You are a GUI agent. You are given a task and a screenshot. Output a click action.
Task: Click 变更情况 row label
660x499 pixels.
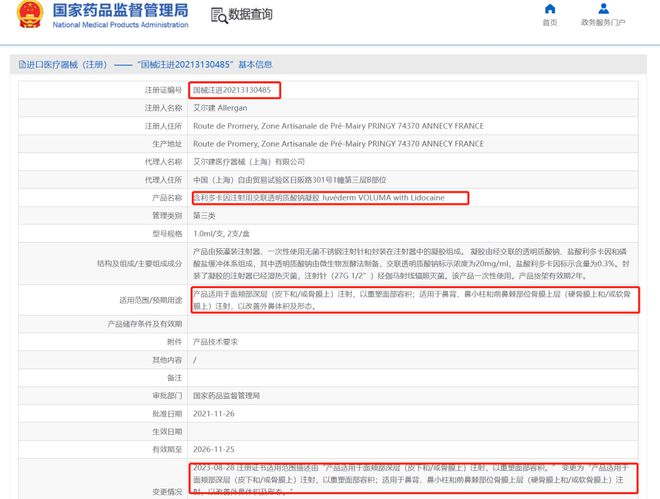[167, 492]
